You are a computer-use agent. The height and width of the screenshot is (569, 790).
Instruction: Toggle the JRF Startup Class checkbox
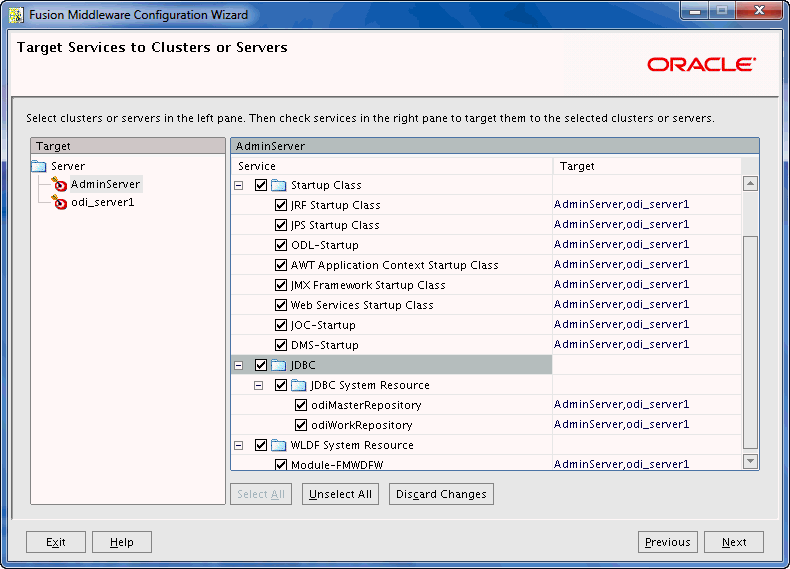[x=281, y=205]
